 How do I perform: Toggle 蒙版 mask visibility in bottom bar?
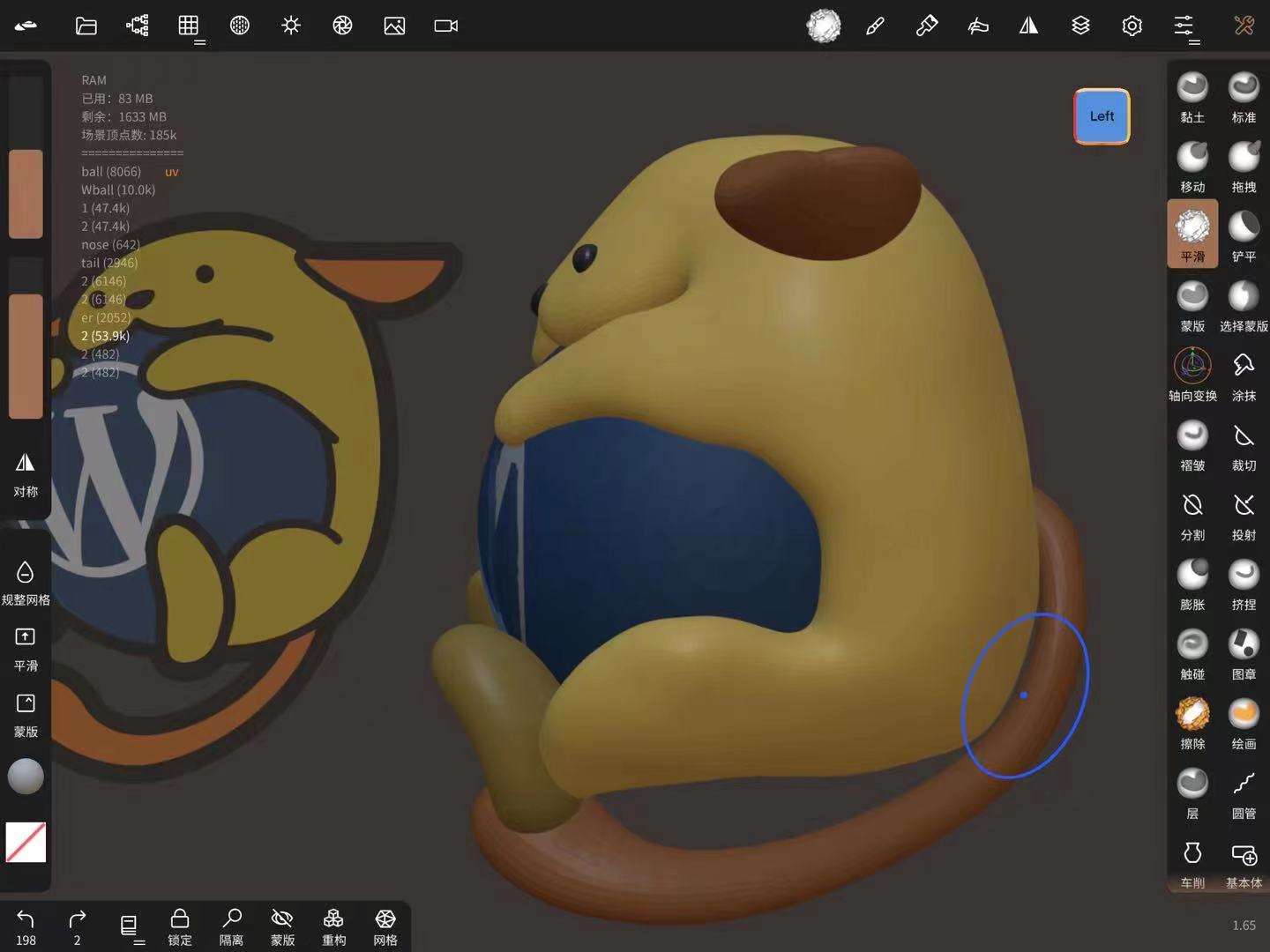(282, 926)
